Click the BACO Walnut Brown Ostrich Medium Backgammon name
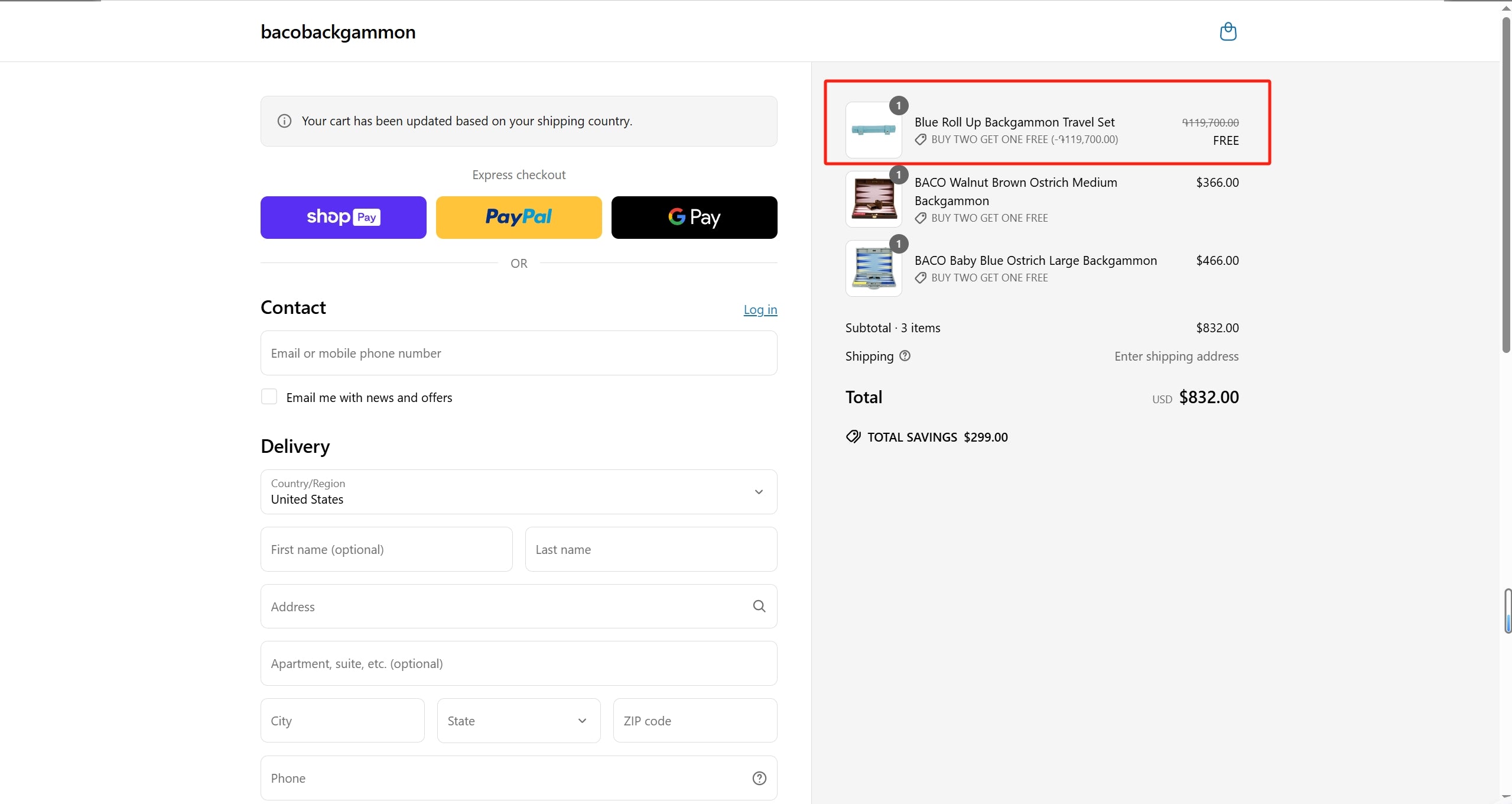1512x804 pixels. [1016, 192]
